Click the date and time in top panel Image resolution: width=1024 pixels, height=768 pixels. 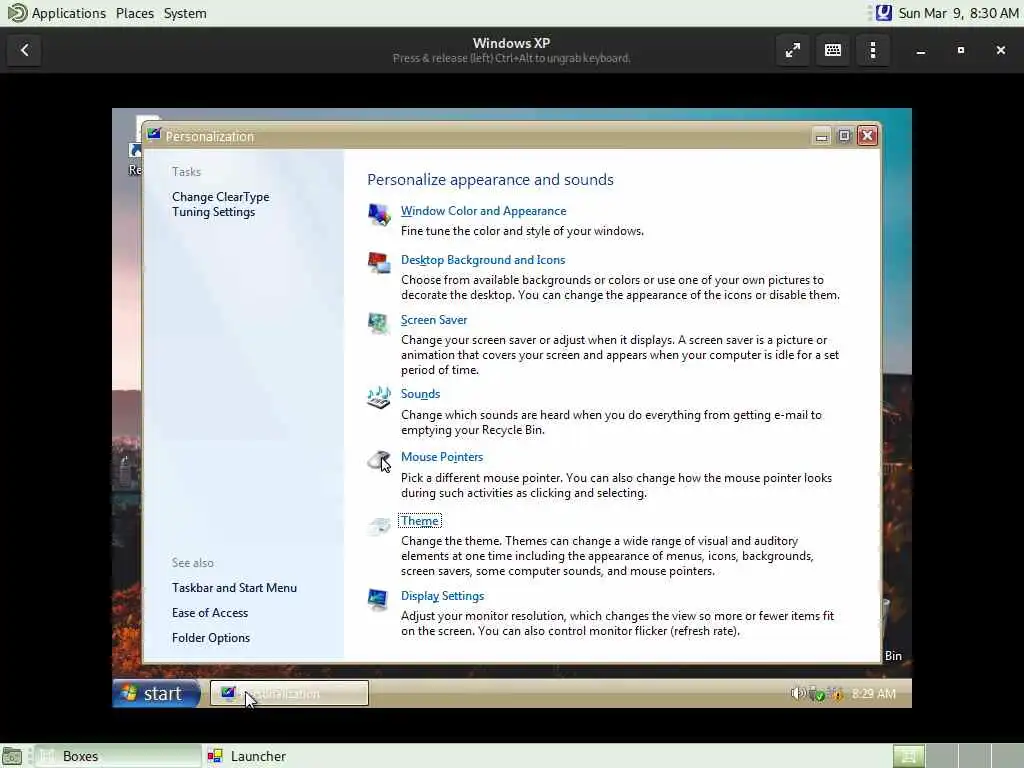(x=957, y=13)
